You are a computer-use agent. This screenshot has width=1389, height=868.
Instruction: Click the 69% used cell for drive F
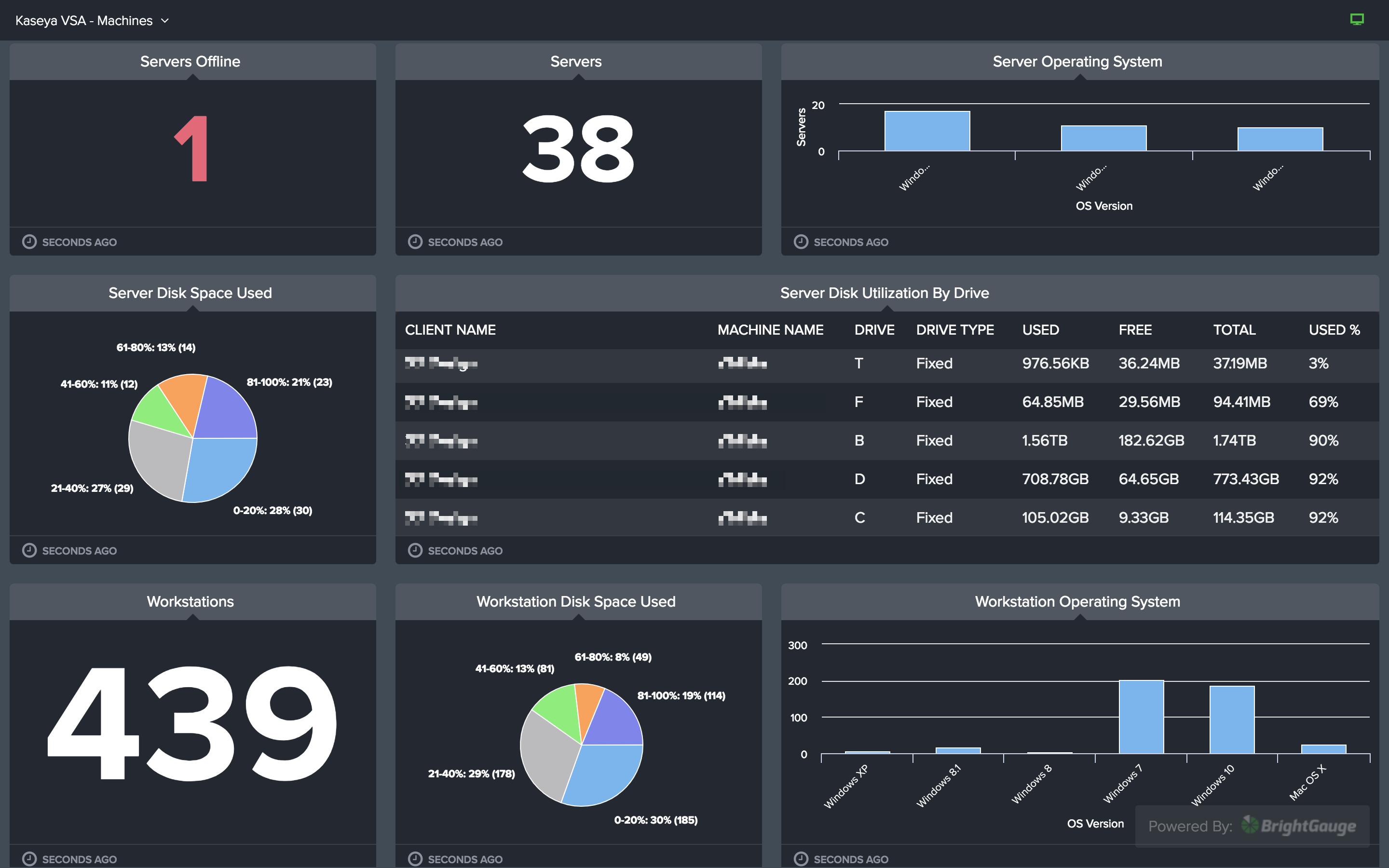pos(1323,402)
